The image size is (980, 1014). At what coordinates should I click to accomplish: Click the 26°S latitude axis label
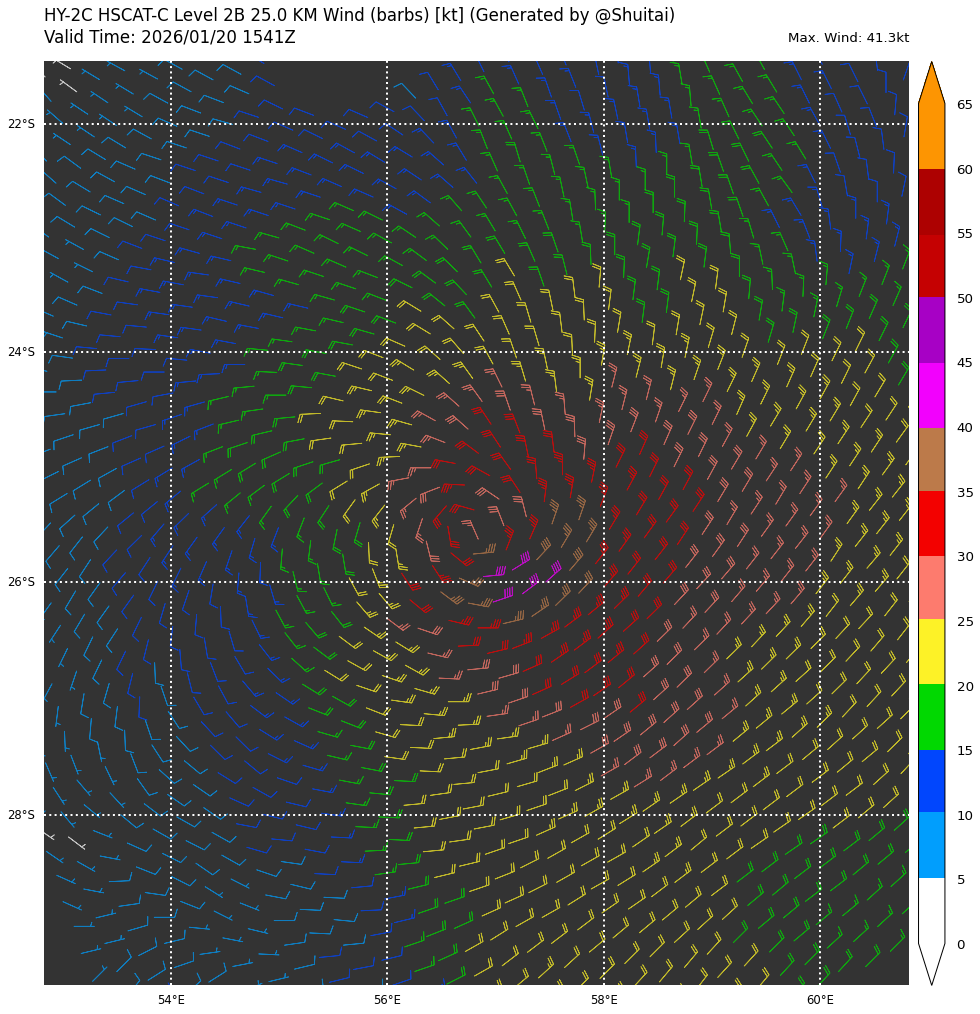[21, 582]
